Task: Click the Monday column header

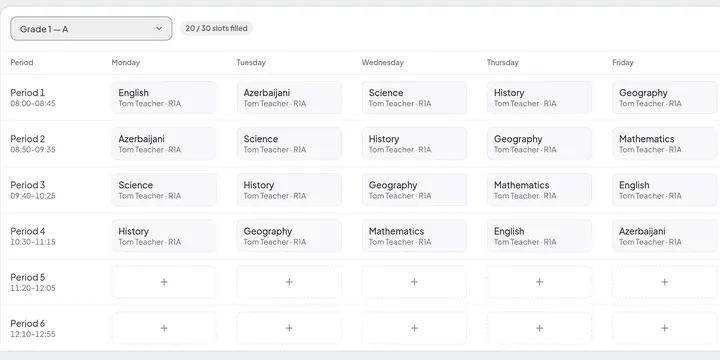Action: [x=126, y=62]
